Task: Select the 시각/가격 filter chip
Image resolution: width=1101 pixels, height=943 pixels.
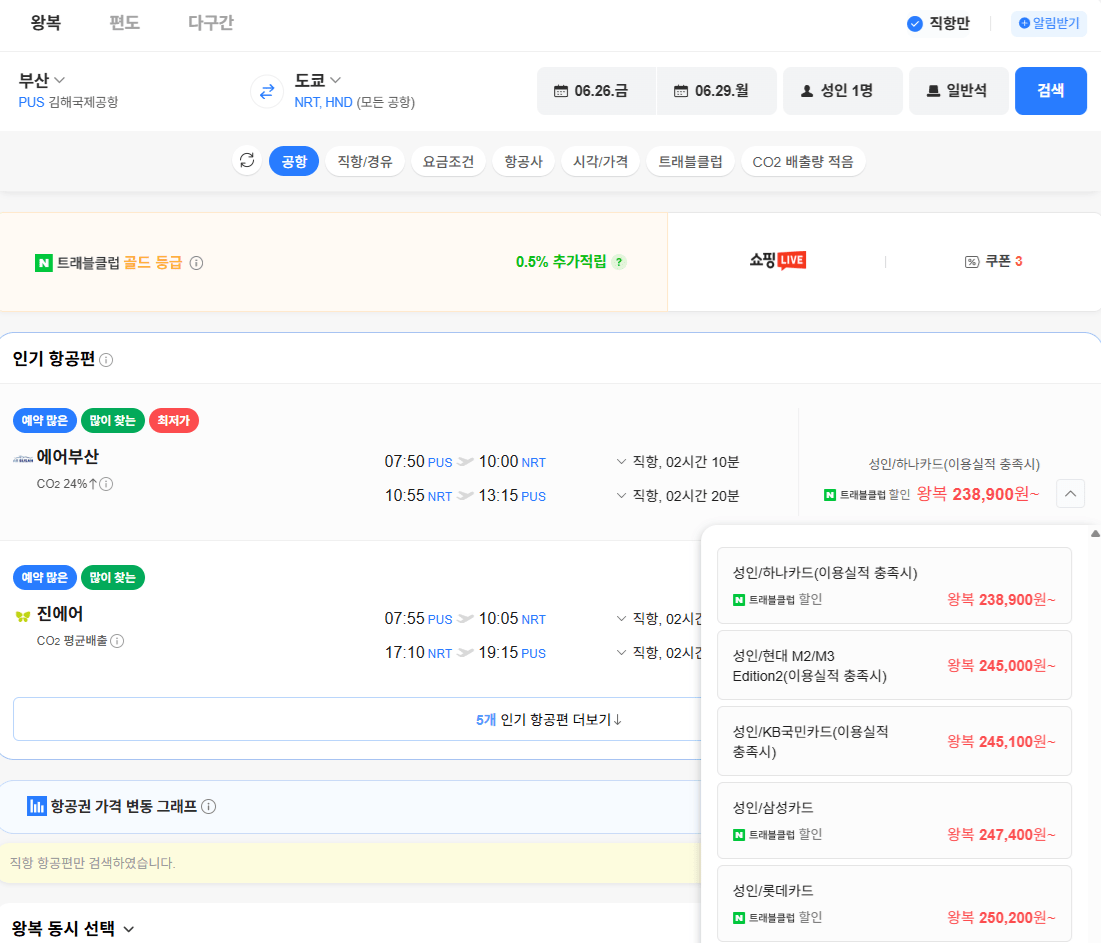Action: (600, 161)
